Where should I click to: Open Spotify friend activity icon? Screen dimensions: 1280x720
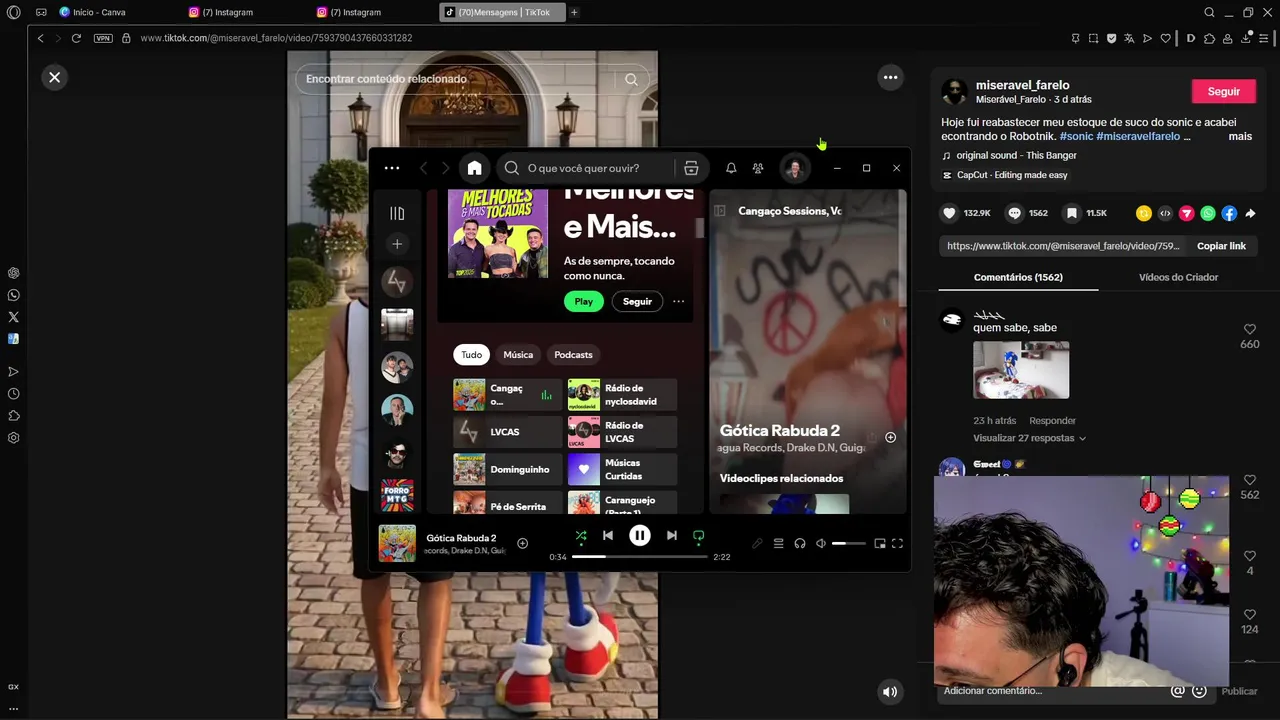click(x=758, y=168)
